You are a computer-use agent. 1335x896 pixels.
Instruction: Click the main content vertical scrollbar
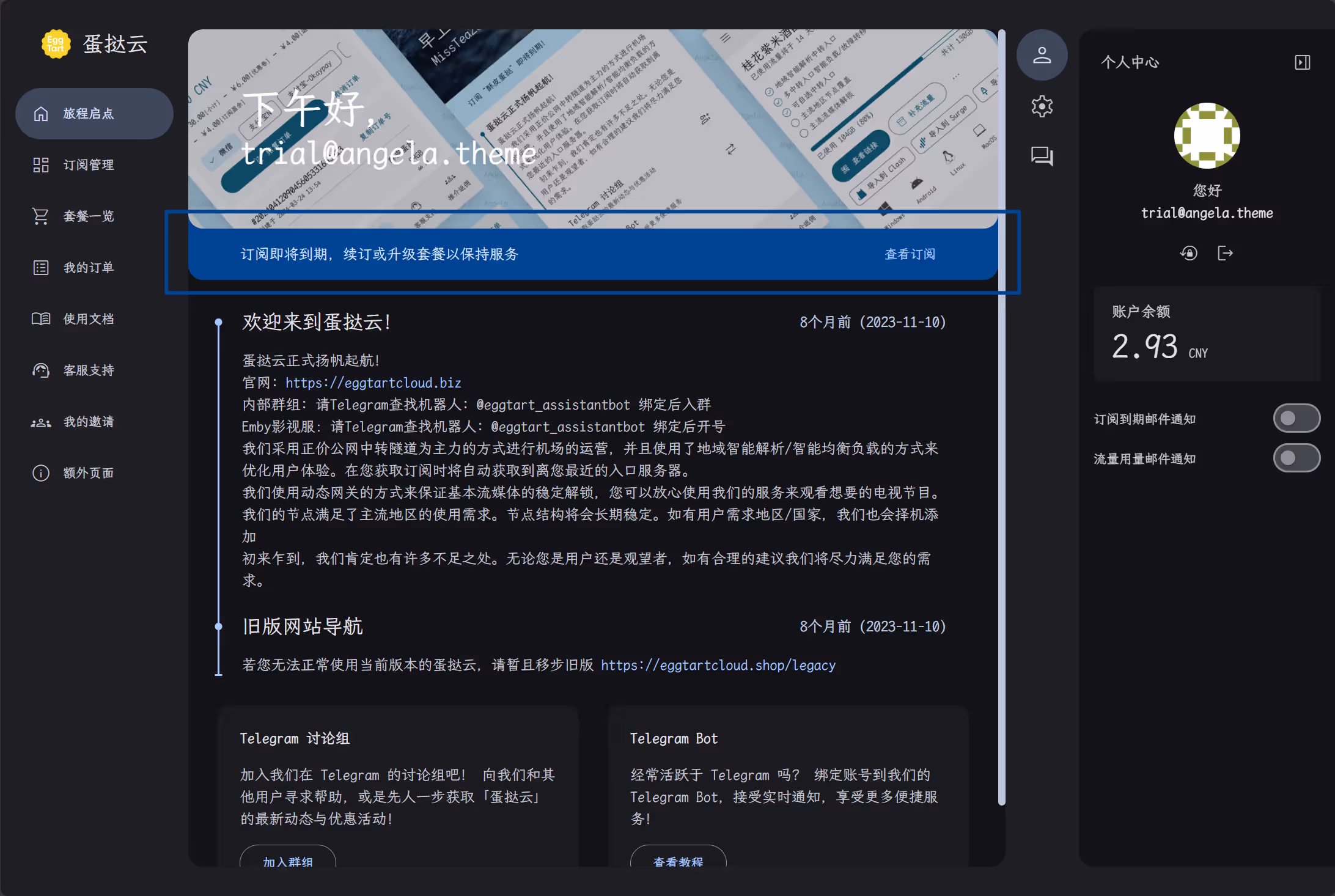coord(1001,416)
